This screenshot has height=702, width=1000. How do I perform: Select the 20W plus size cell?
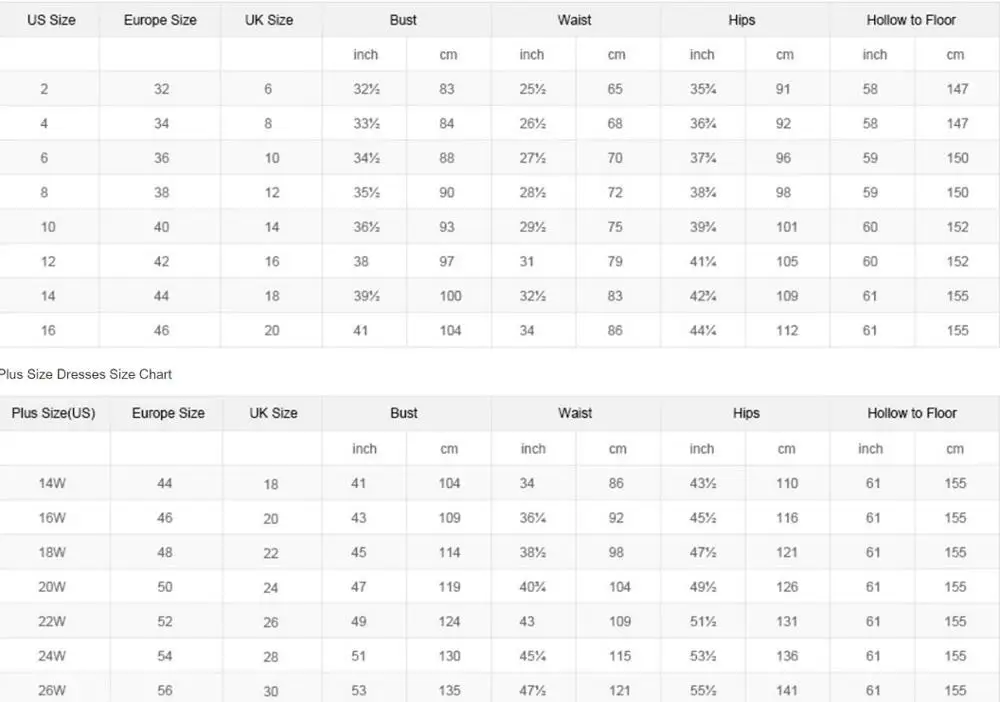coord(52,587)
